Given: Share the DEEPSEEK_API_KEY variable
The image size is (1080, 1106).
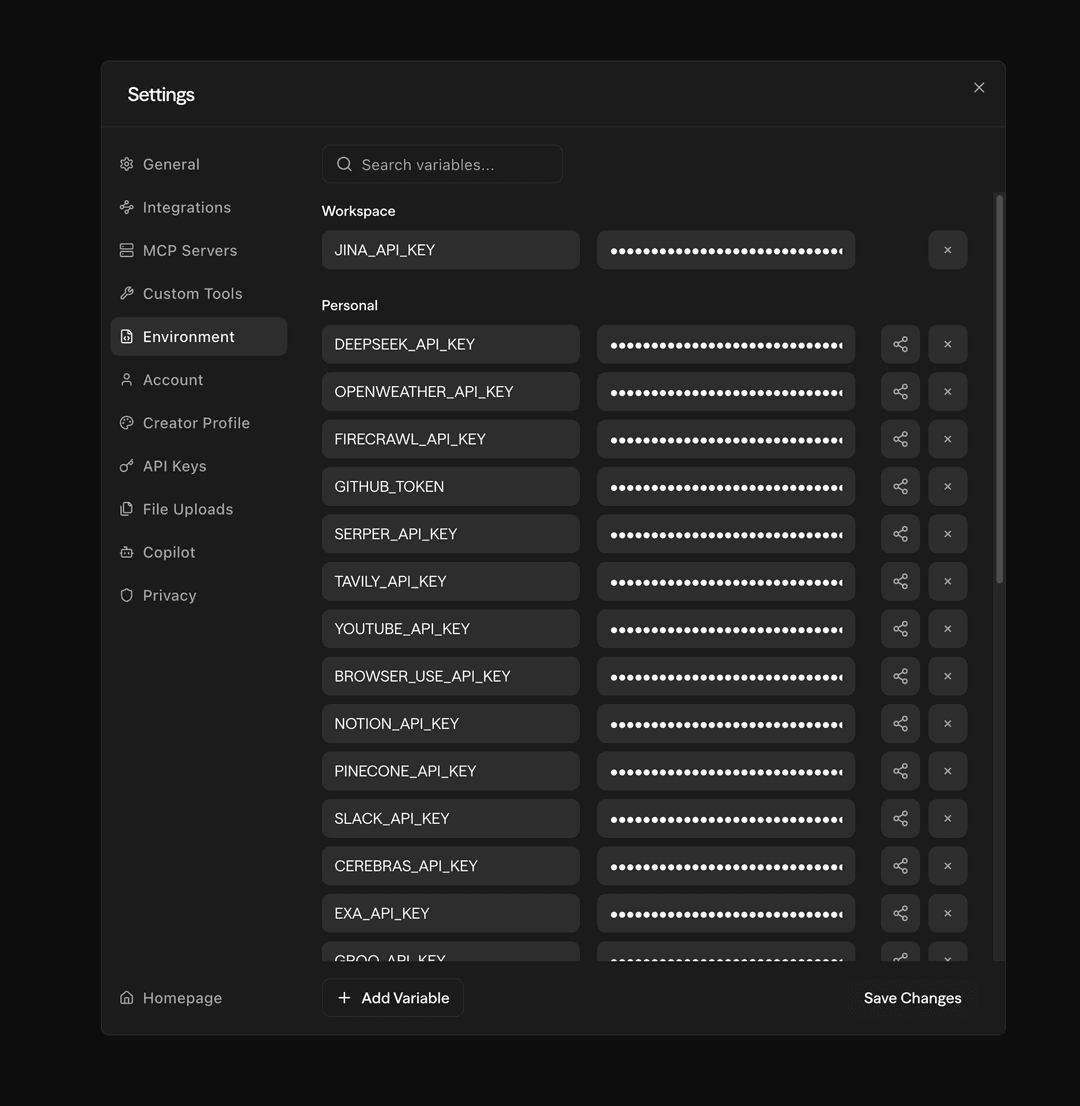Looking at the screenshot, I should (899, 343).
